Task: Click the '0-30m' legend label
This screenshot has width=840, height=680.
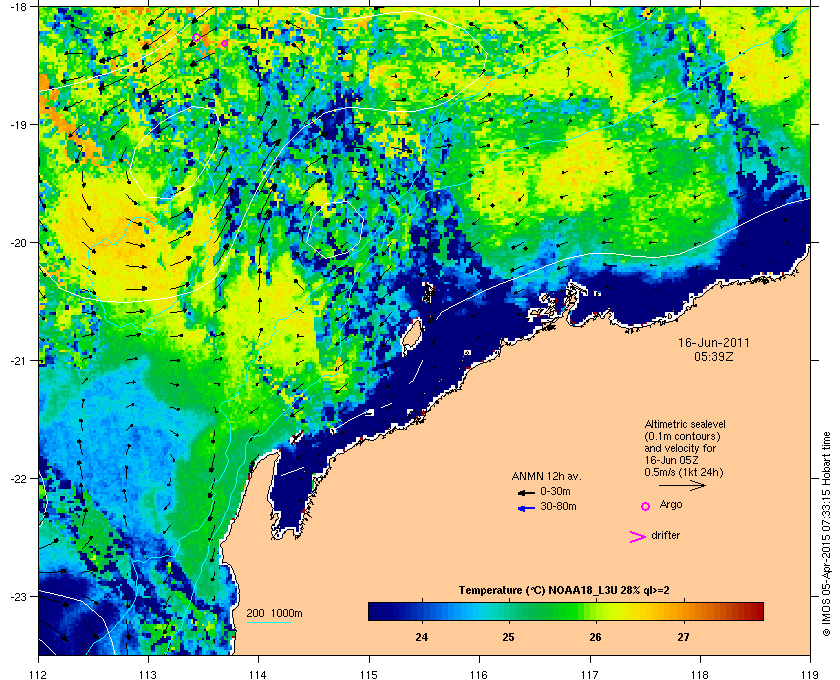Action: (555, 491)
